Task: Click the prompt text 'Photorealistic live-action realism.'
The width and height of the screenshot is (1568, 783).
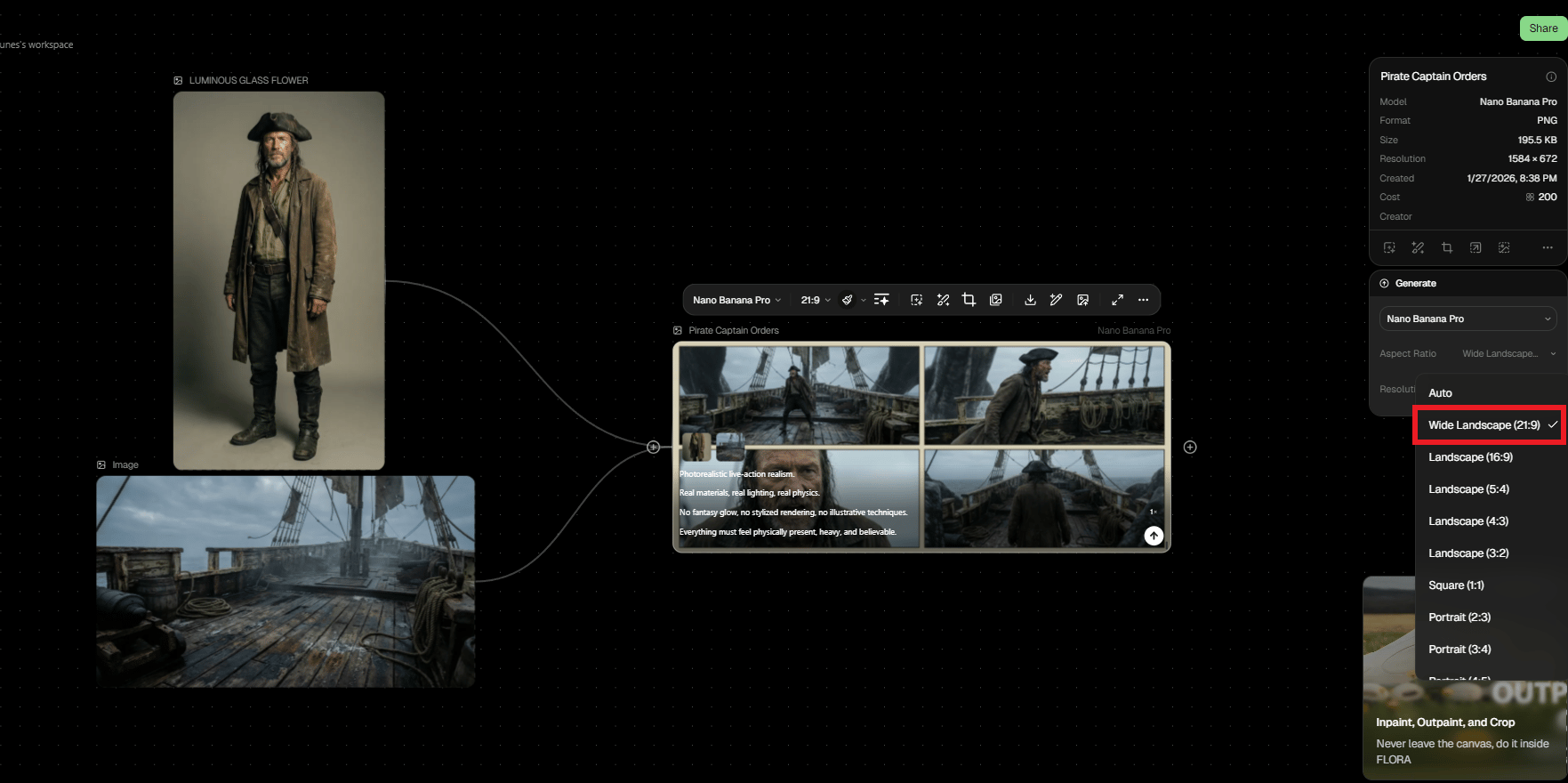Action: pos(737,474)
